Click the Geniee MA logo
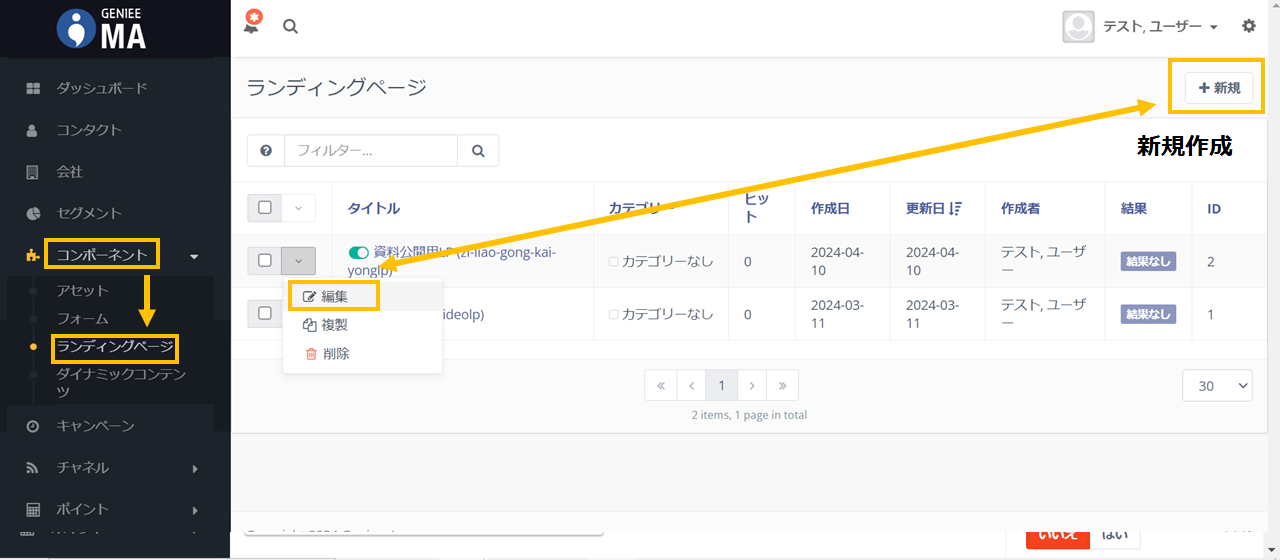Image resolution: width=1280 pixels, height=560 pixels. tap(102, 28)
